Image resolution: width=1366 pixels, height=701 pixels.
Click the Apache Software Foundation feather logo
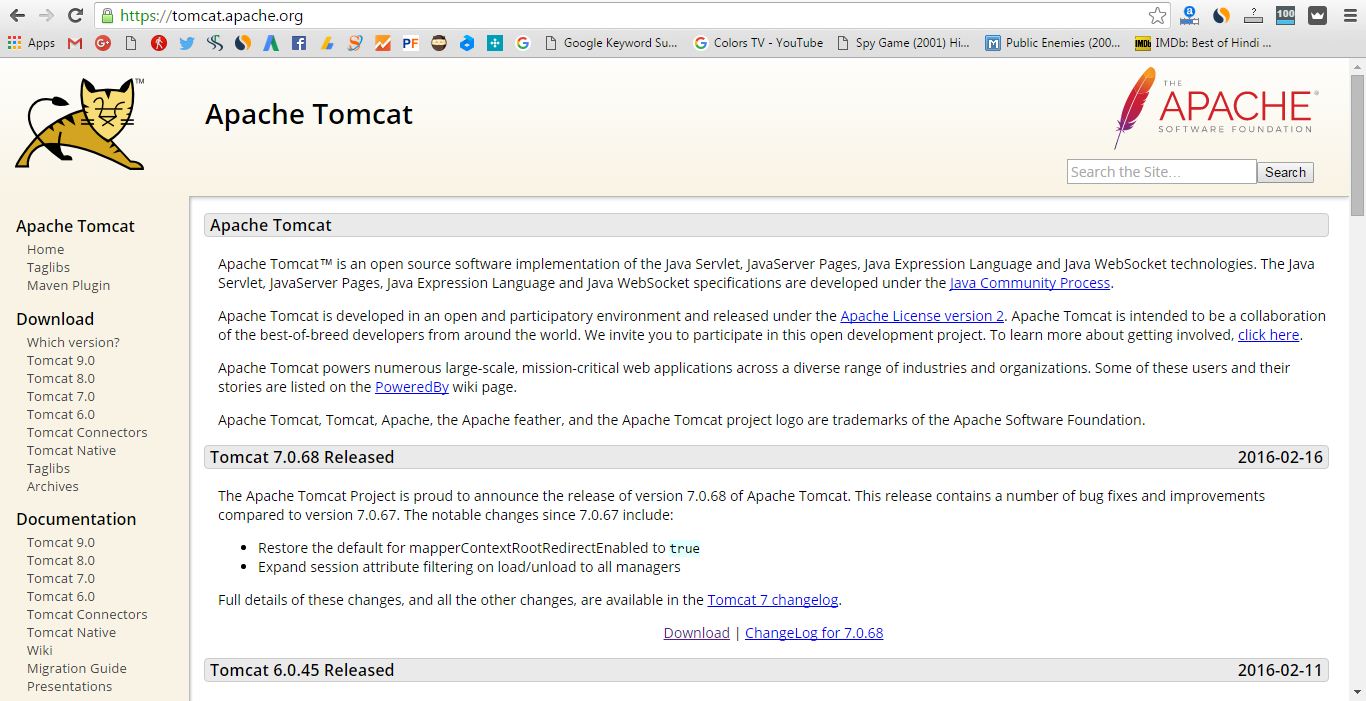click(x=1215, y=108)
